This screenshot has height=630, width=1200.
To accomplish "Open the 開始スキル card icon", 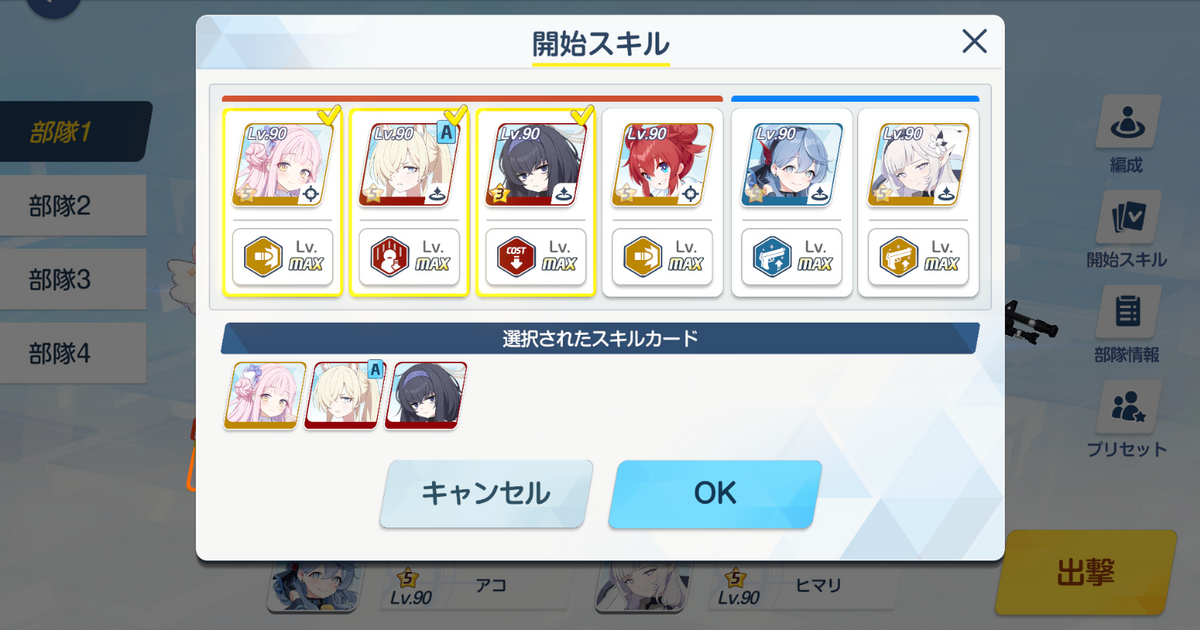I will tap(1129, 217).
